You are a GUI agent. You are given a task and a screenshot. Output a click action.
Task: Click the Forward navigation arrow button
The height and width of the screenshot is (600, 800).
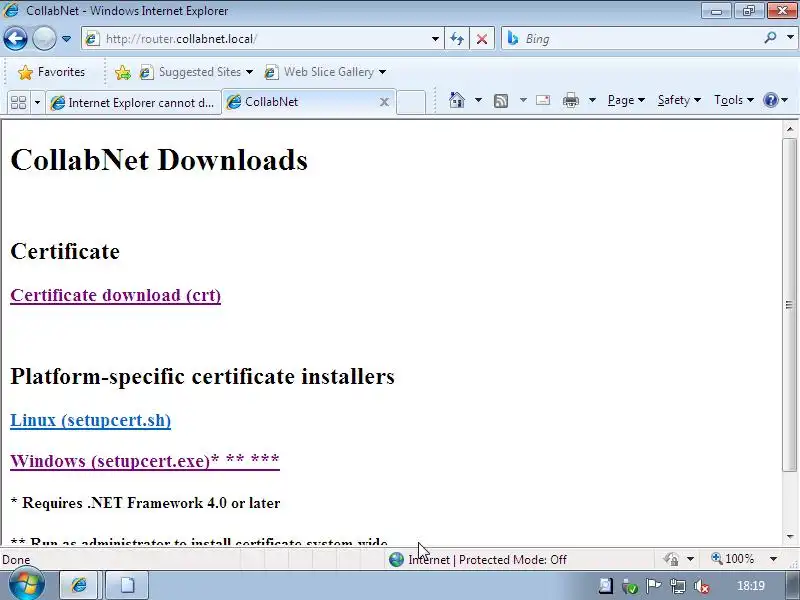pyautogui.click(x=44, y=39)
